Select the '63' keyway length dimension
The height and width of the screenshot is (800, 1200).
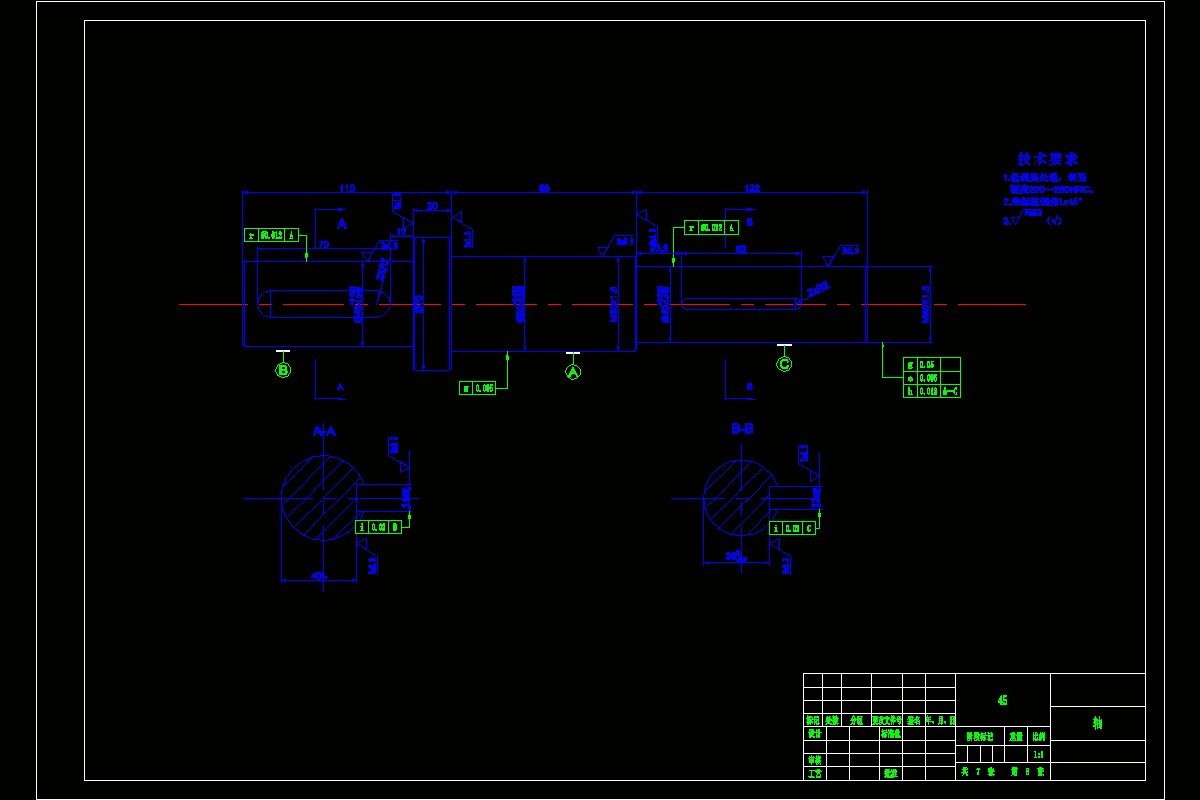(x=741, y=249)
